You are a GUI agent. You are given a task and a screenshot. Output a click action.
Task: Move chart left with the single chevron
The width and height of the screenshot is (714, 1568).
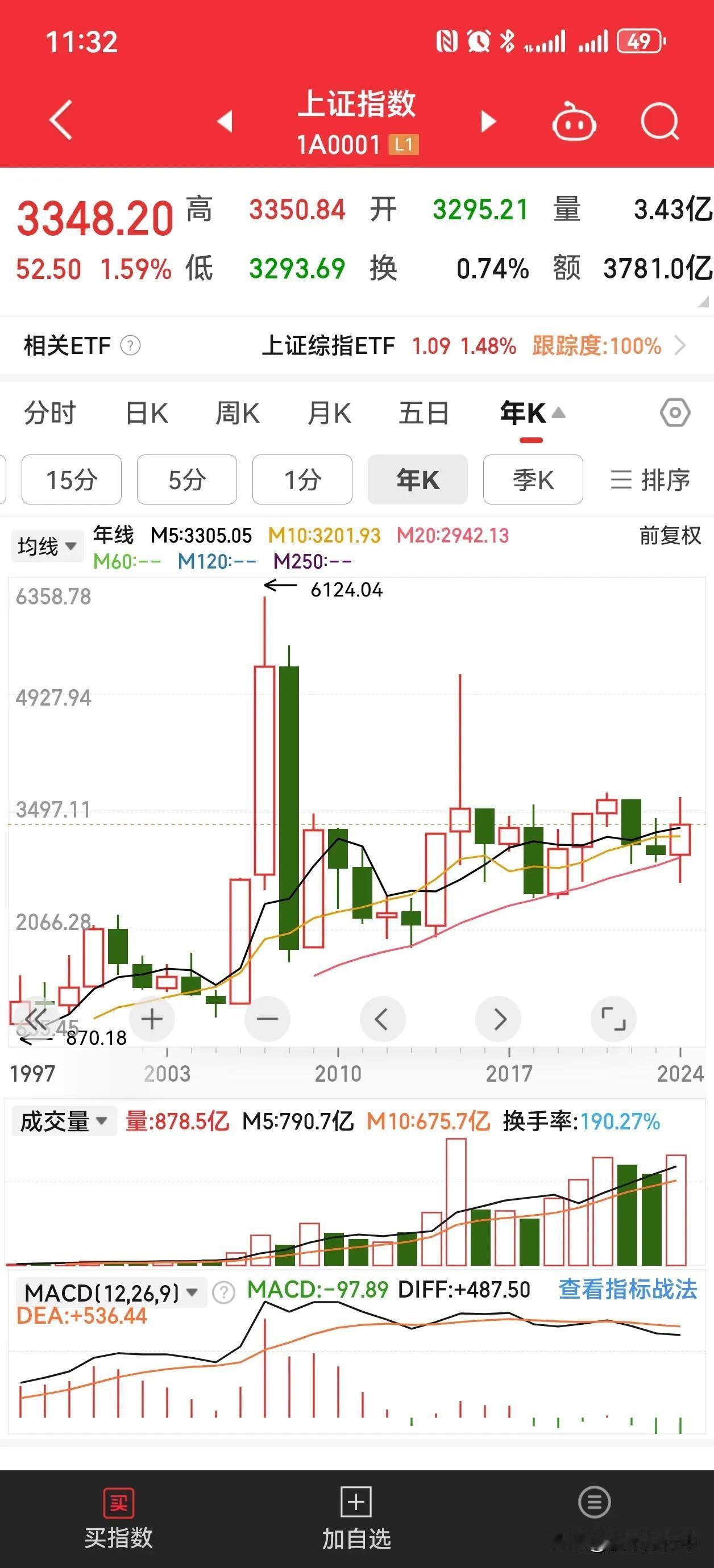pos(383,1019)
